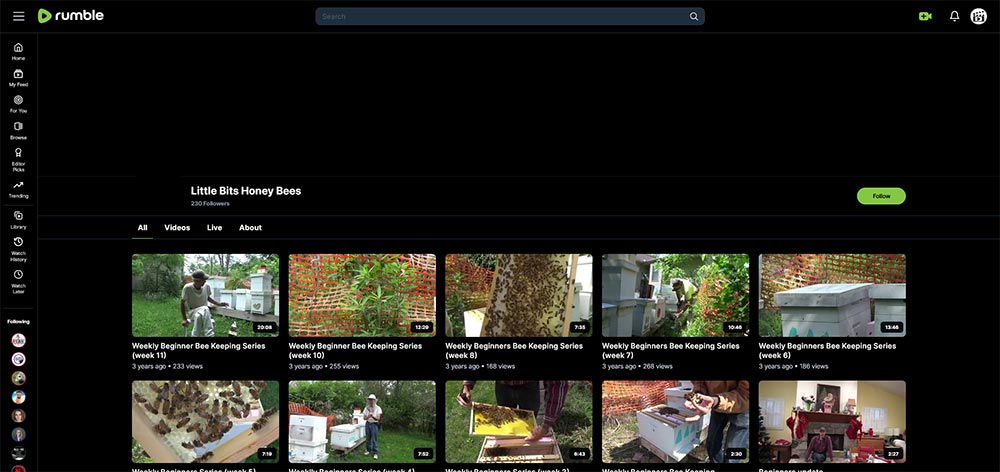Viewport: 1000px width, 472px height.
Task: Click the 230 Followers link
Action: [x=210, y=203]
